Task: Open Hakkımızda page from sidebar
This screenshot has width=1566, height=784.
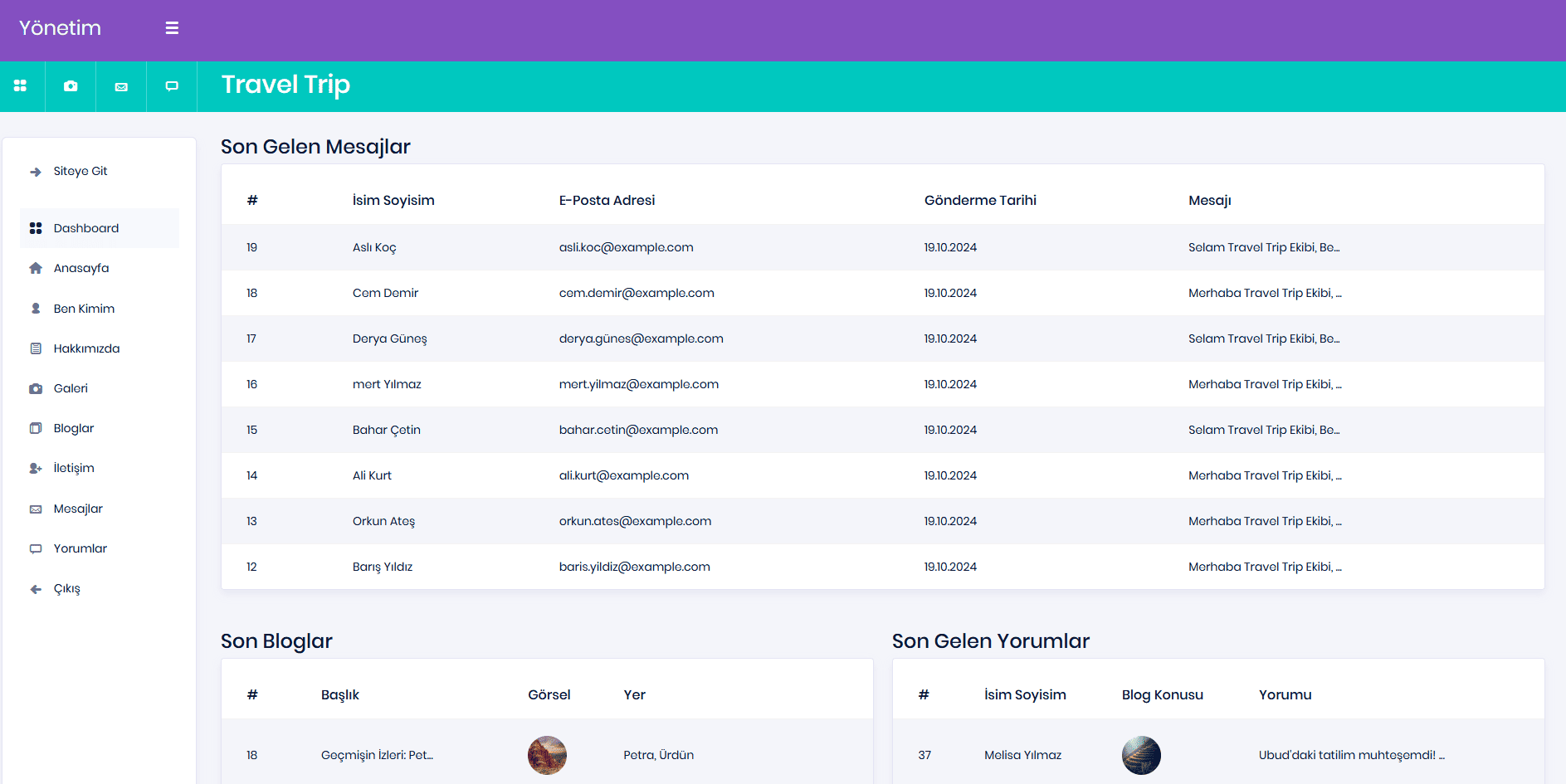Action: point(86,348)
